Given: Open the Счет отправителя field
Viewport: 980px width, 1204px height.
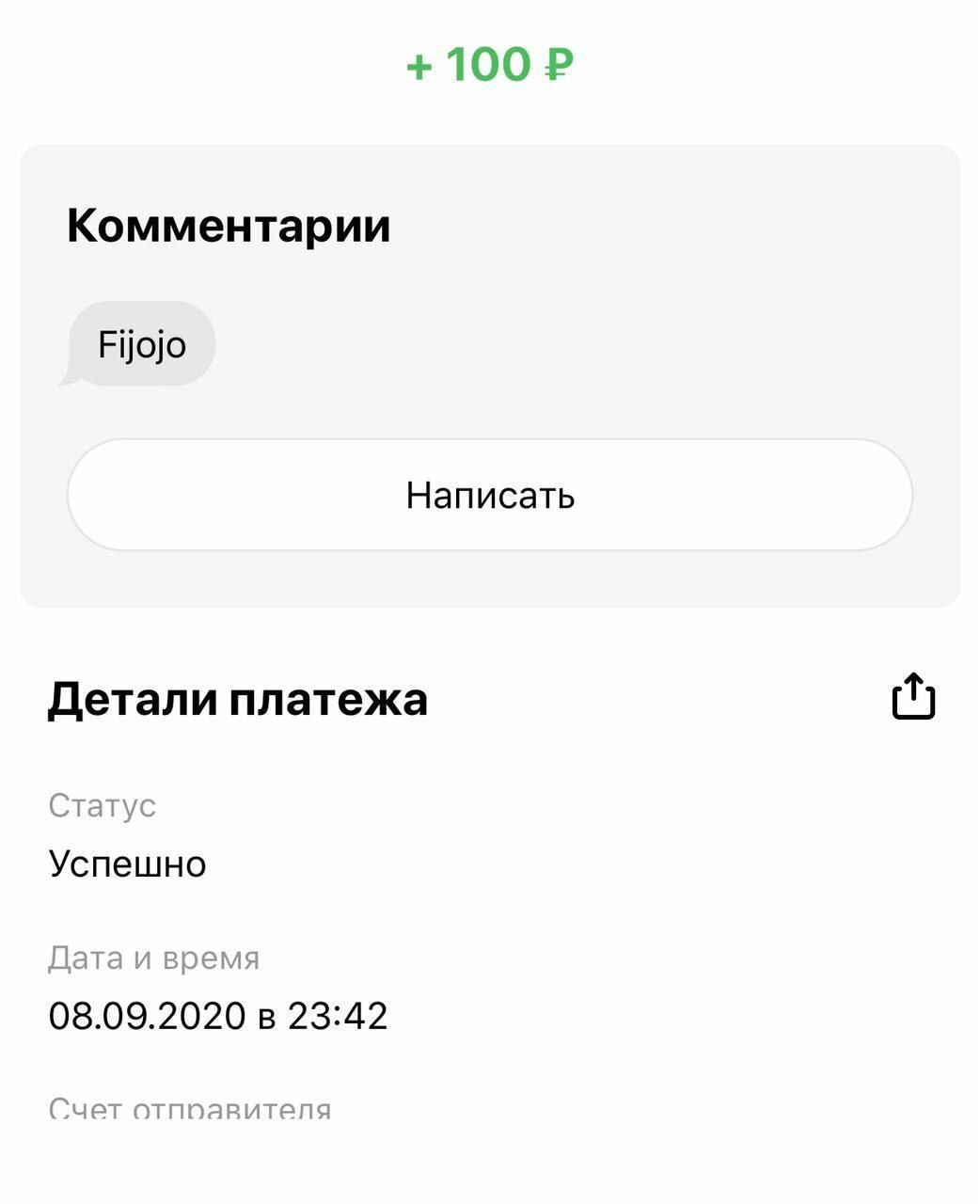Looking at the screenshot, I should tap(189, 1110).
